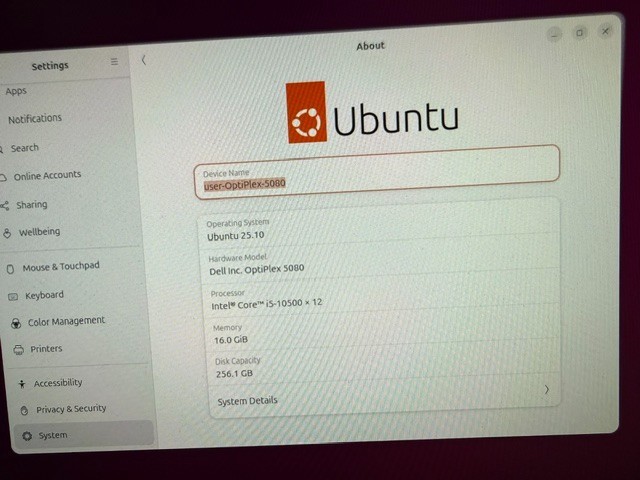This screenshot has height=480, width=640.
Task: Click the Accessibility figure icon
Action: [22, 384]
